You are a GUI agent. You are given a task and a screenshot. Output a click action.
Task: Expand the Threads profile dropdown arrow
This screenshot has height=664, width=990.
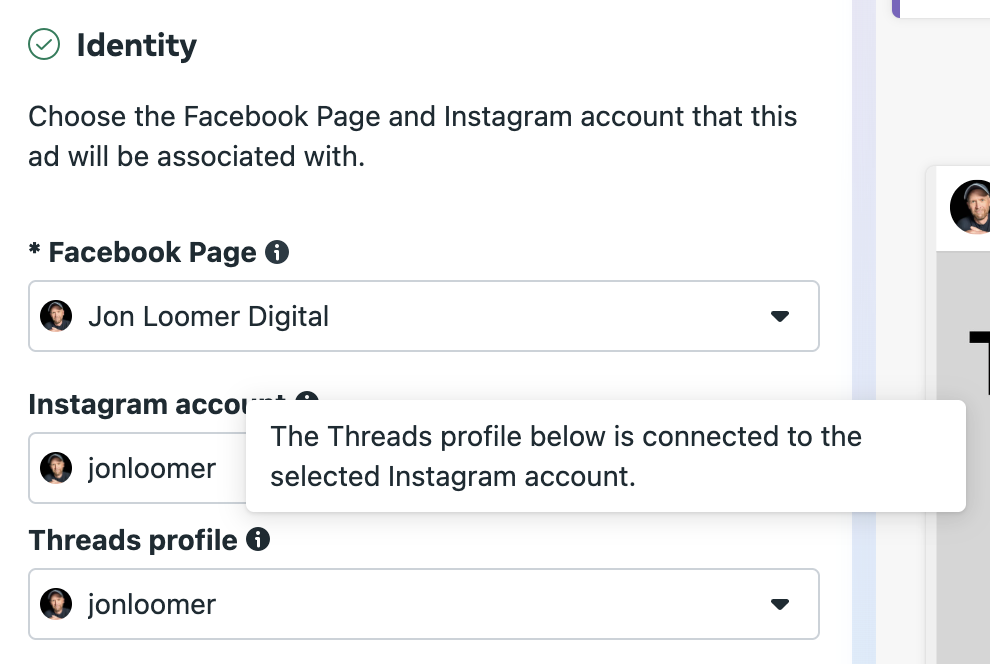780,605
